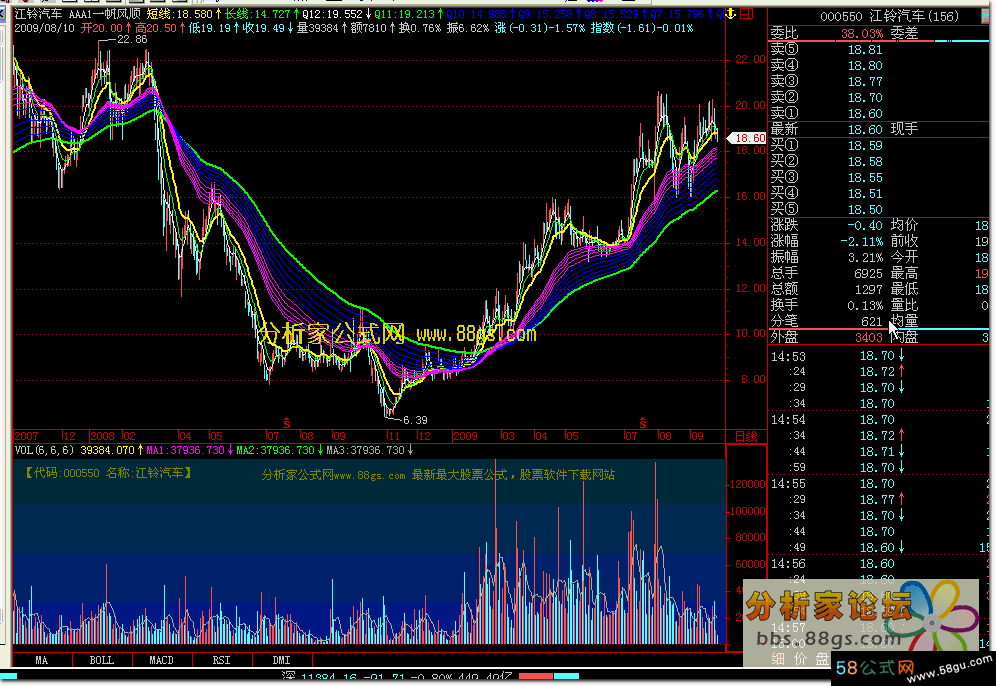Click the VOL(6,6,6) volume indicator label
This screenshot has width=996, height=686.
coord(44,450)
